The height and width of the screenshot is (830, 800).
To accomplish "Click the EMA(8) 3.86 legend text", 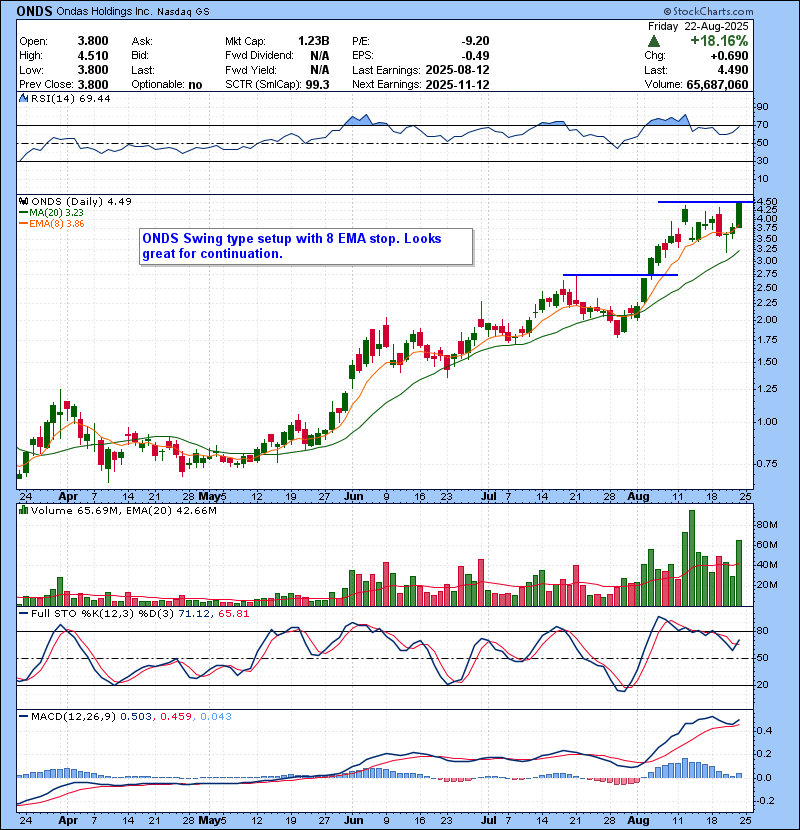I will [57, 223].
